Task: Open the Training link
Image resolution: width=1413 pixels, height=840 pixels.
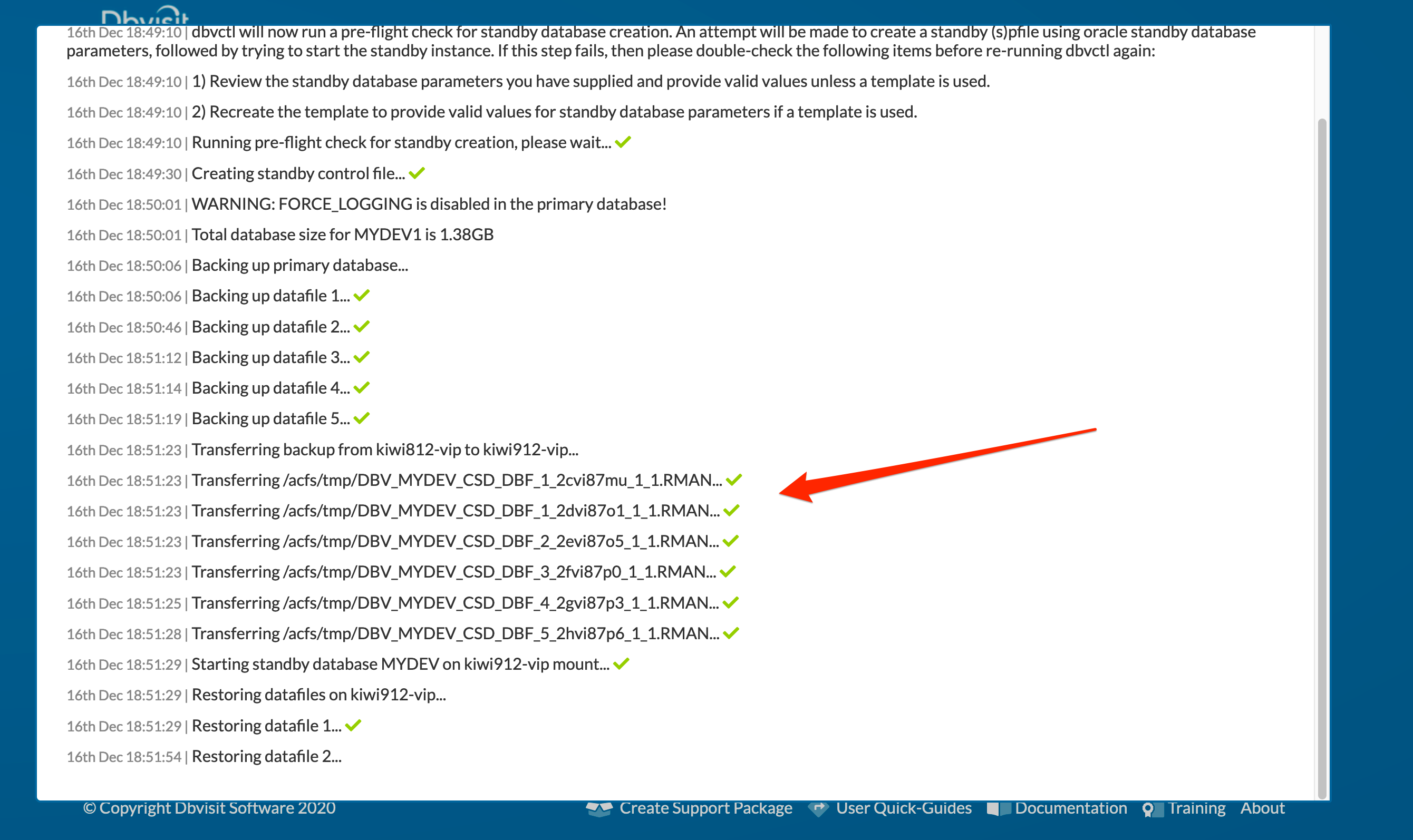Action: [1197, 808]
